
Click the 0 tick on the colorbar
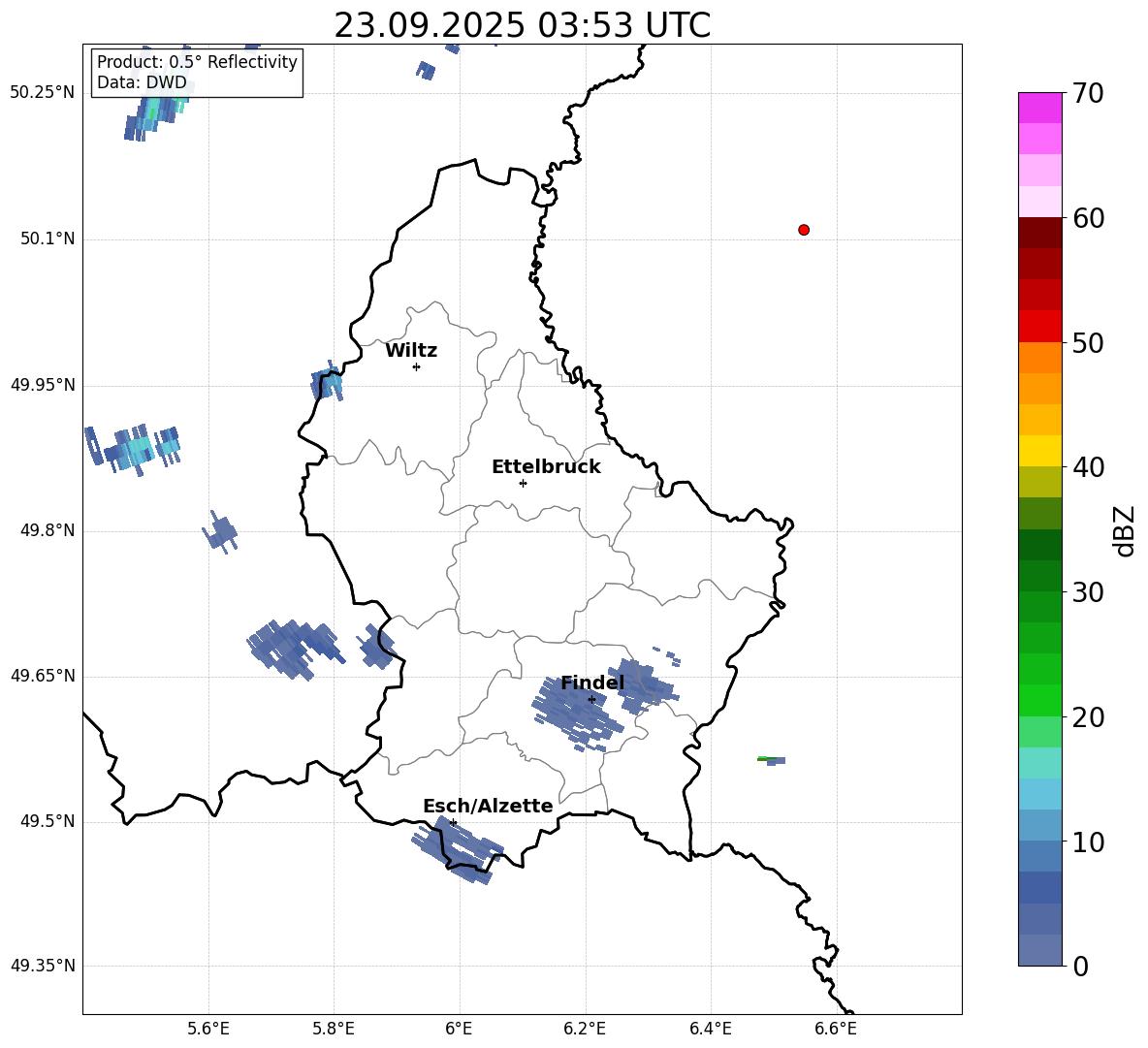1080,966
